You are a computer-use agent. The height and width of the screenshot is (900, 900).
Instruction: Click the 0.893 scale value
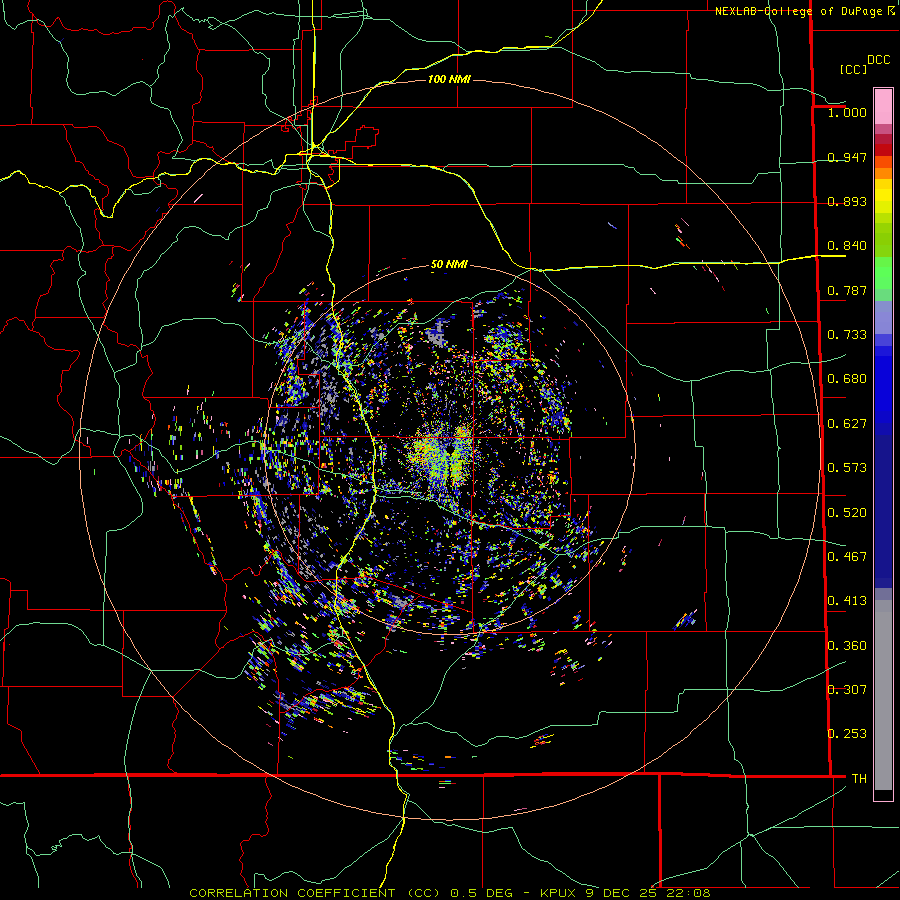pyautogui.click(x=847, y=201)
